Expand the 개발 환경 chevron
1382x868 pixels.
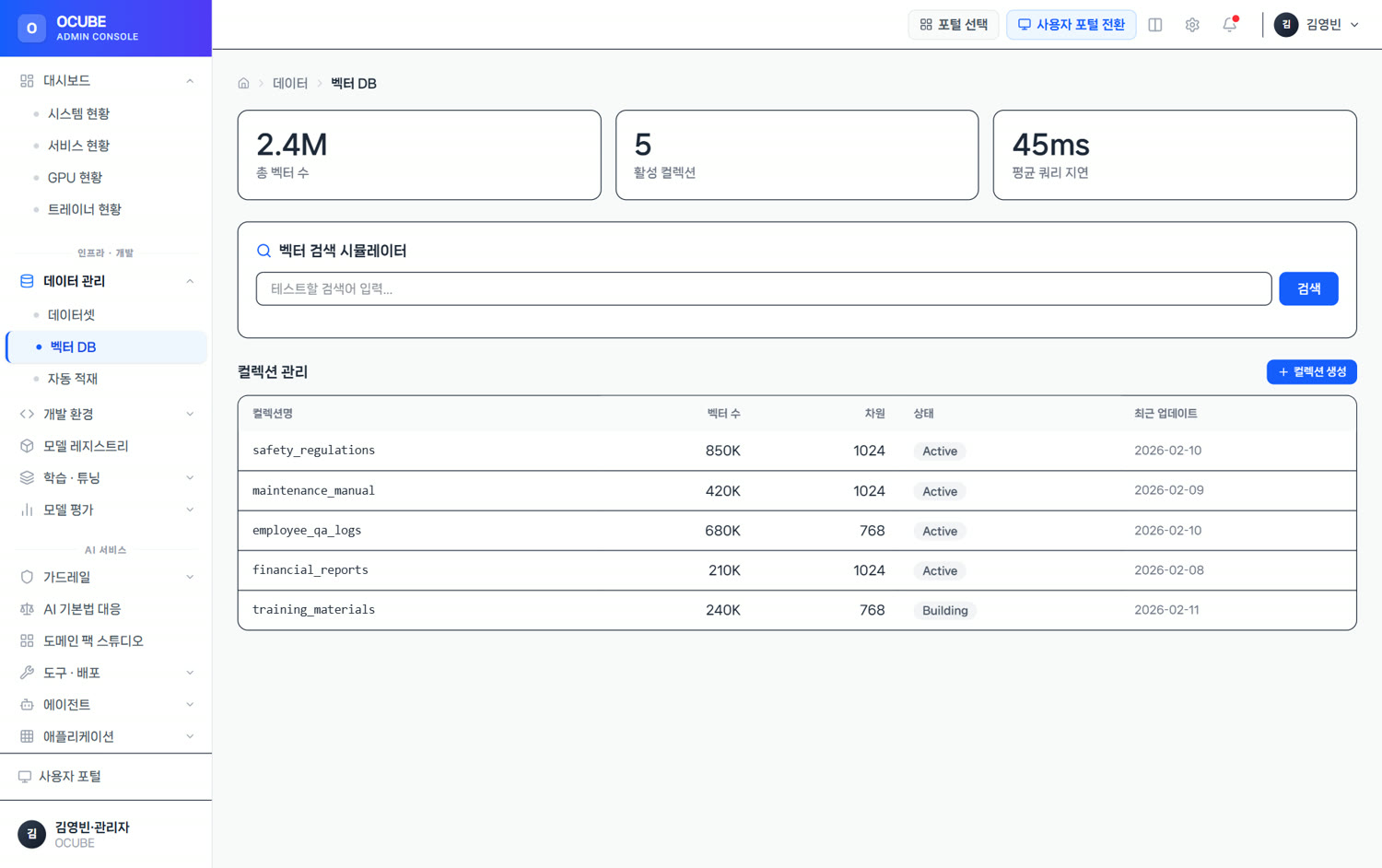point(190,415)
